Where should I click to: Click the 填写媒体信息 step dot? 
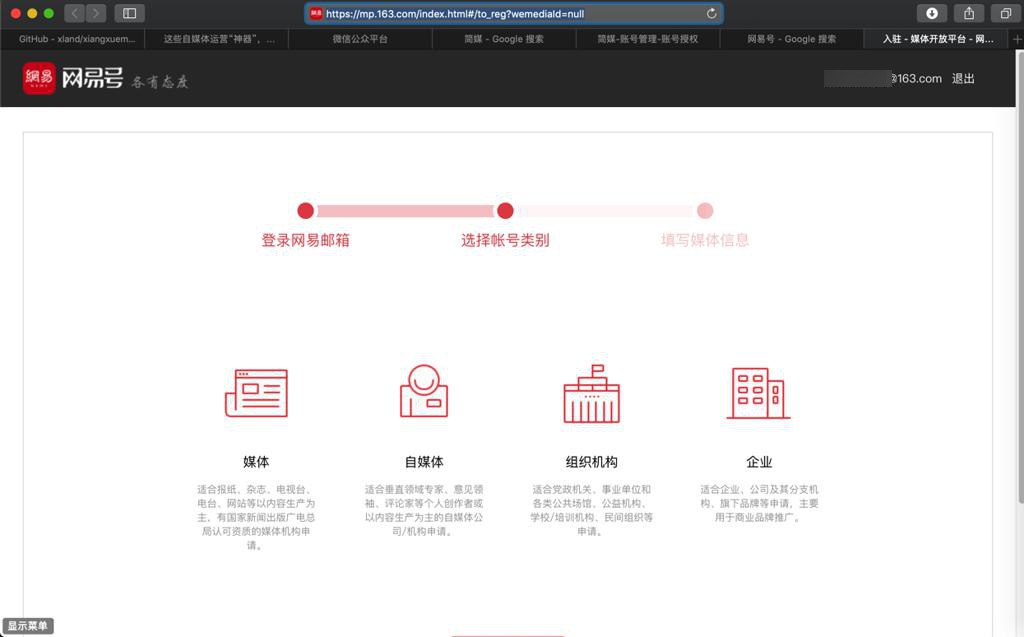[x=705, y=210]
